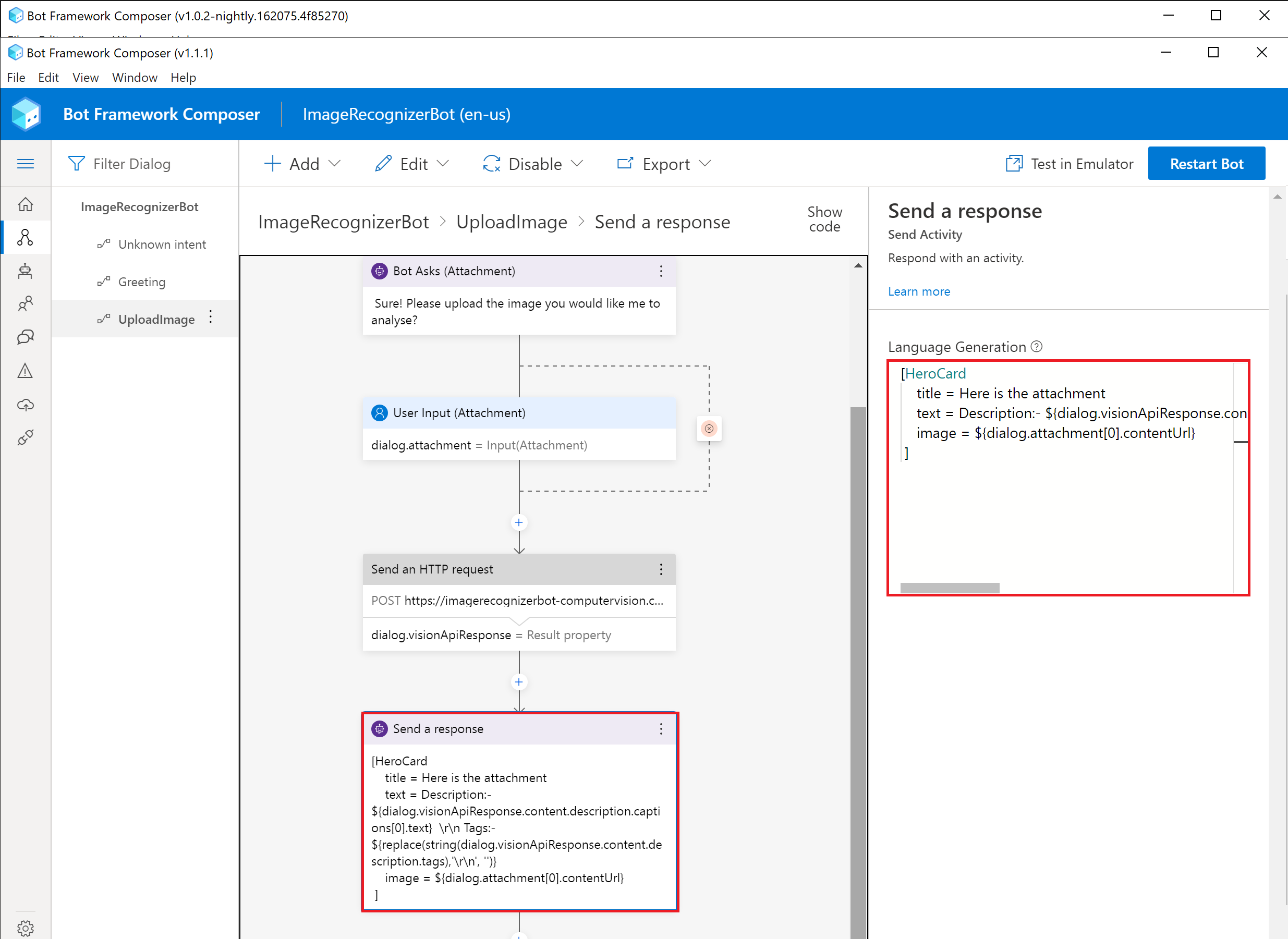Open the Bot Responses sidebar icon

pos(26,271)
